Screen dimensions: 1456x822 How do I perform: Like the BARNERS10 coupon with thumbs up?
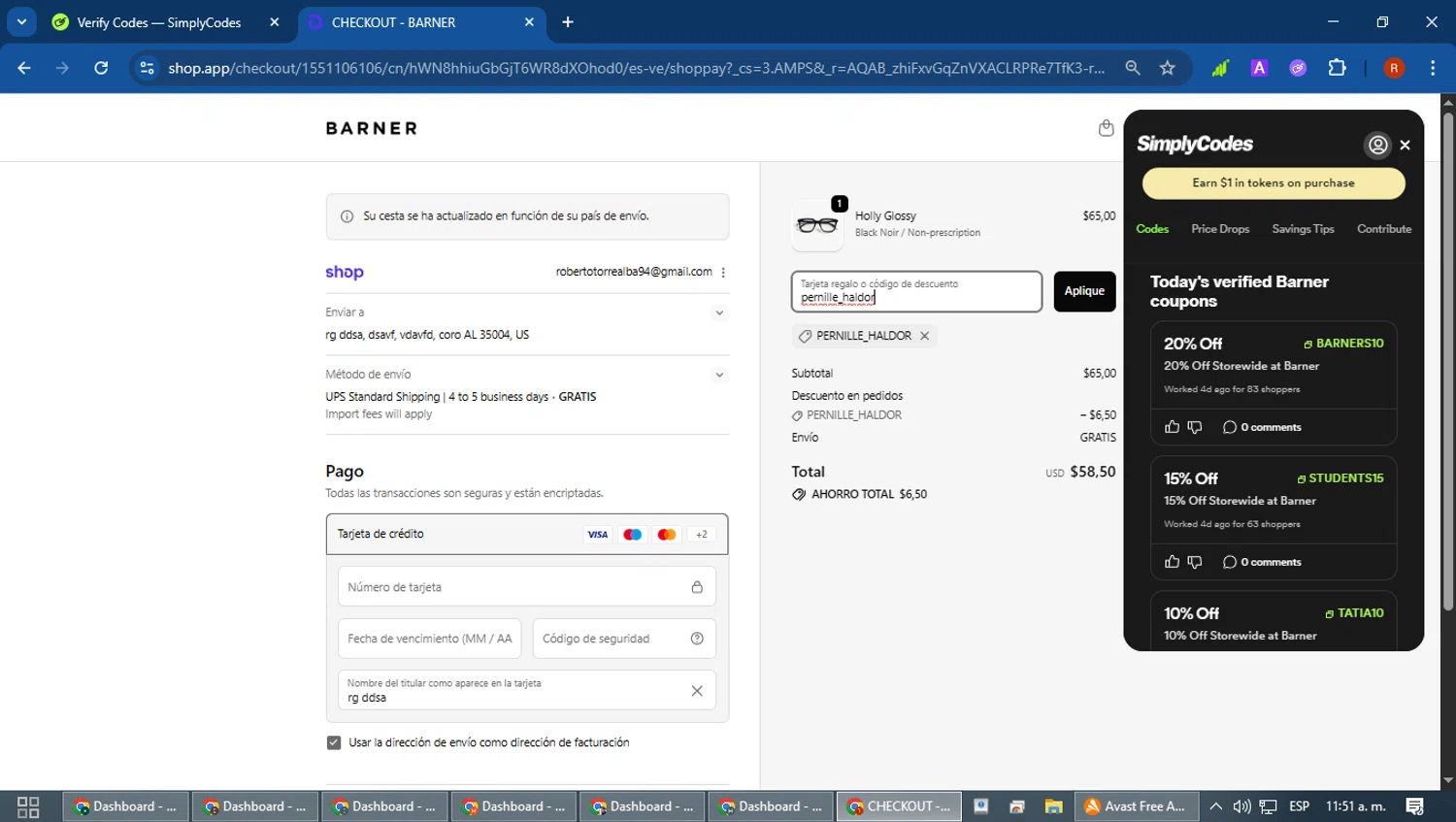click(1172, 427)
